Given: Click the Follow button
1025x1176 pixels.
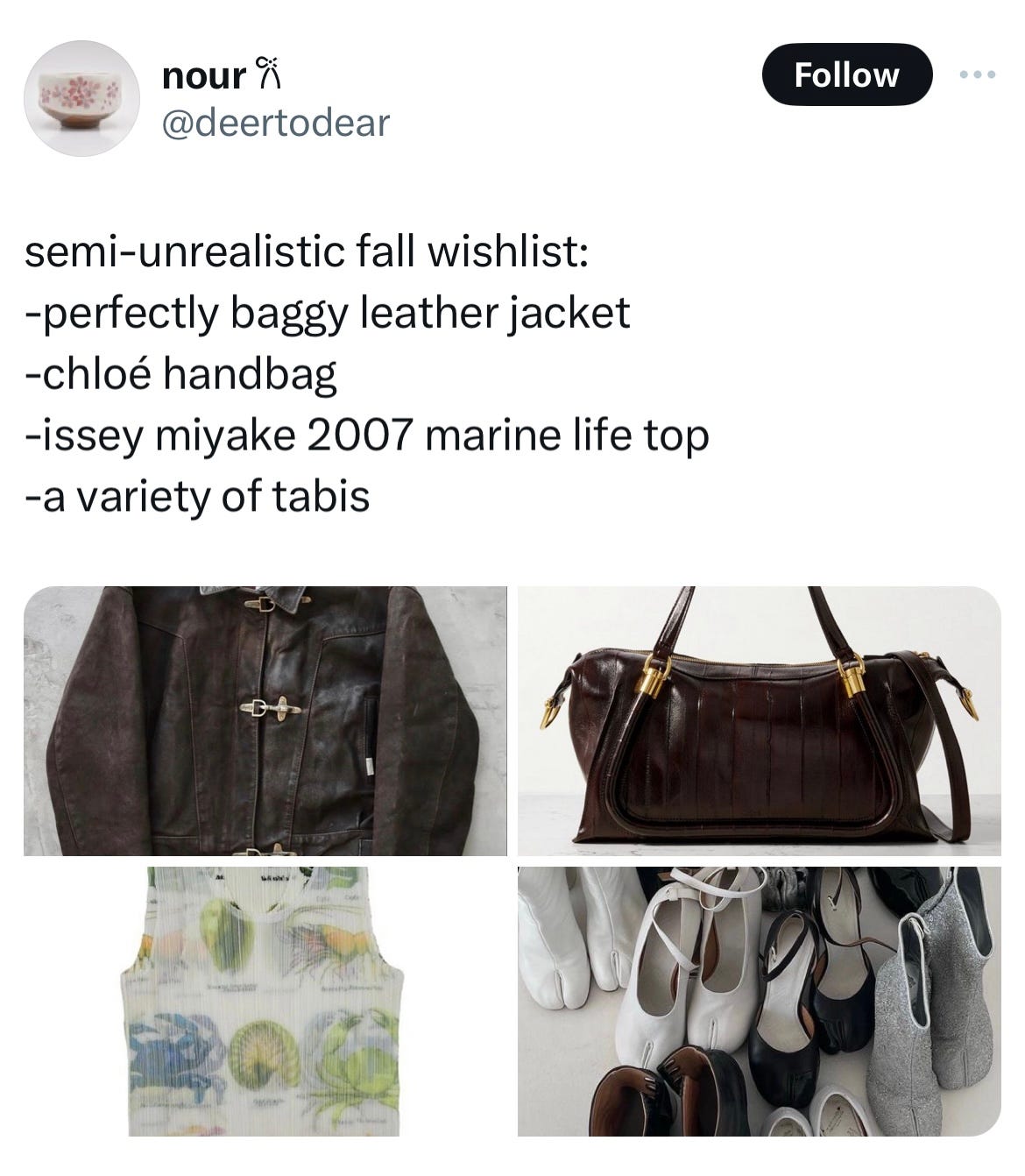Looking at the screenshot, I should coord(846,74).
